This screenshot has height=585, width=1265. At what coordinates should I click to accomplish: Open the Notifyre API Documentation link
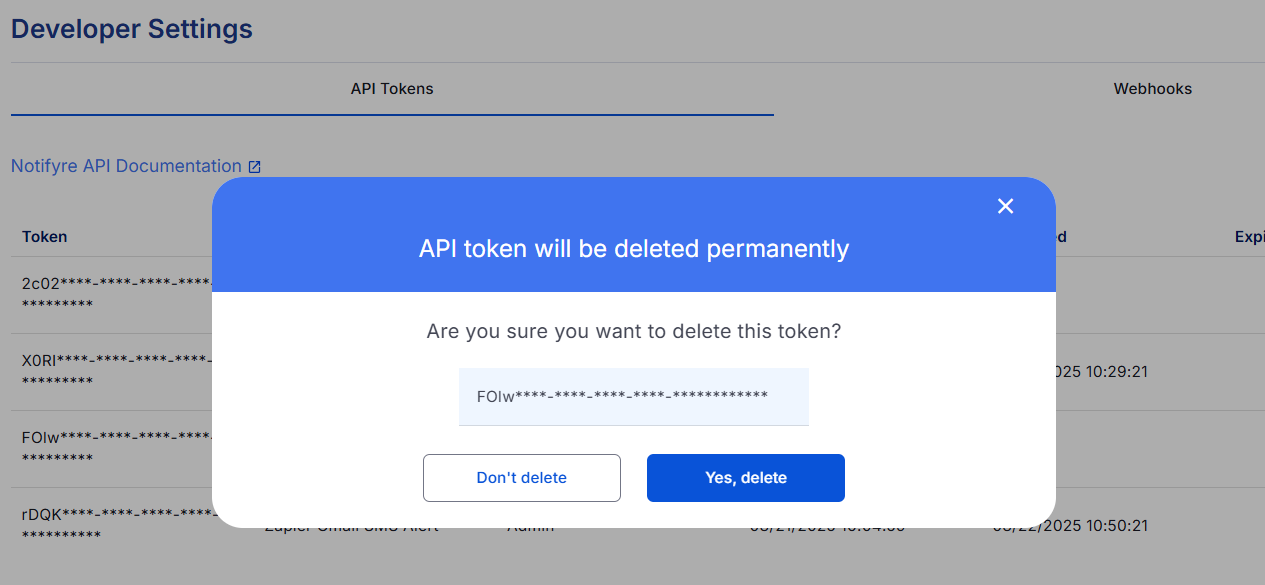coord(126,166)
